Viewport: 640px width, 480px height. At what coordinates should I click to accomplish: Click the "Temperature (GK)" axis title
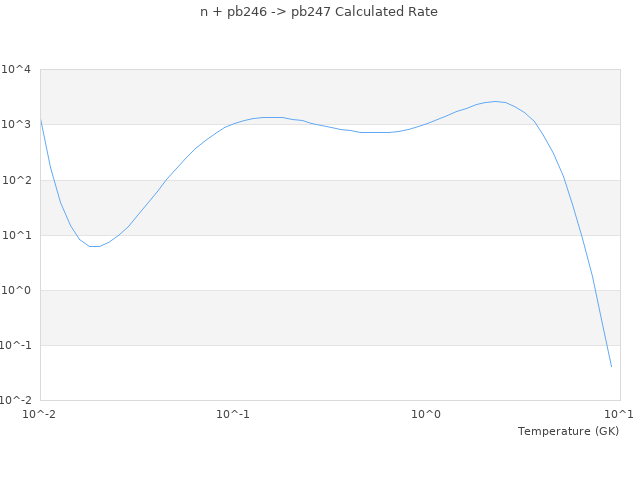568,431
